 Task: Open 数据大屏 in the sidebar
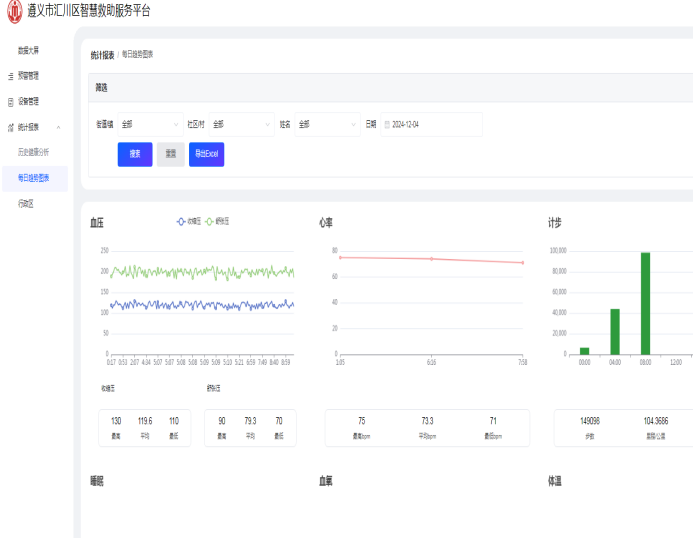pyautogui.click(x=28, y=50)
